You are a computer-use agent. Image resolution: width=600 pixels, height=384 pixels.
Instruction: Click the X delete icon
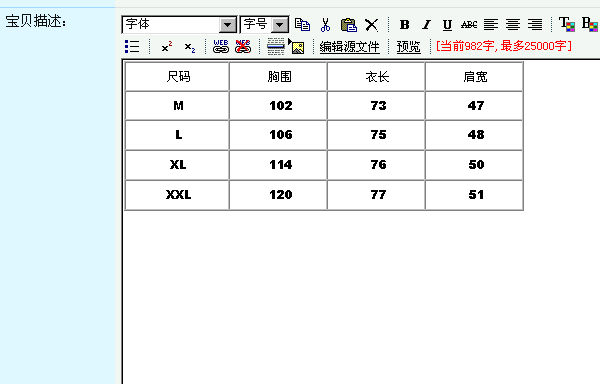point(371,25)
